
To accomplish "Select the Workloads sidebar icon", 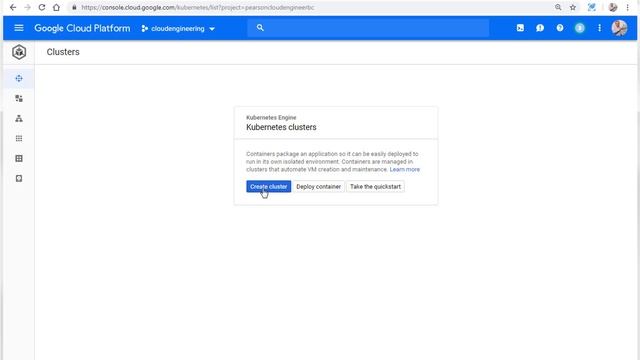I will pos(19,98).
